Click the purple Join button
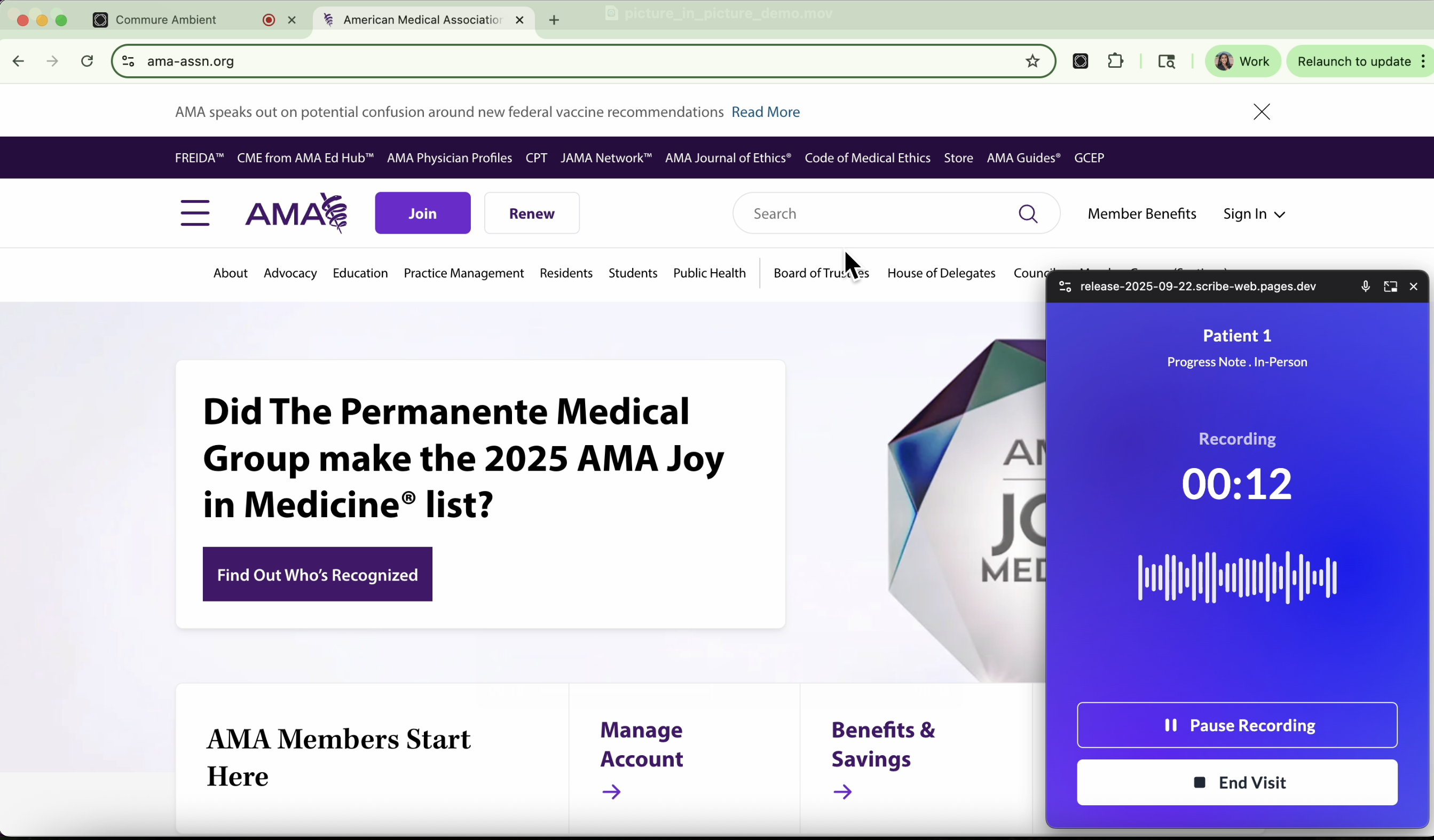Screen dimensions: 1434x840 (422, 213)
